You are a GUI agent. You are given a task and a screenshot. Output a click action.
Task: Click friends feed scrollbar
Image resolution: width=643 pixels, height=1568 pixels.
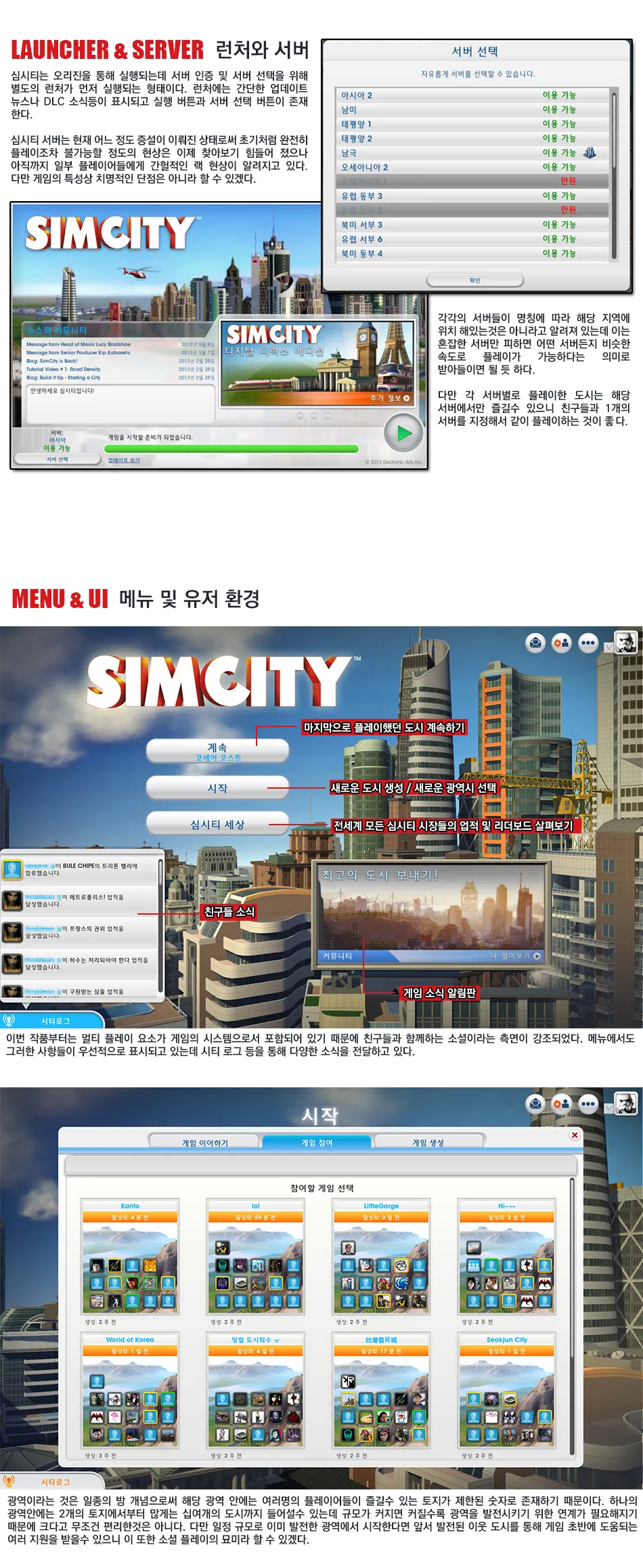click(160, 925)
